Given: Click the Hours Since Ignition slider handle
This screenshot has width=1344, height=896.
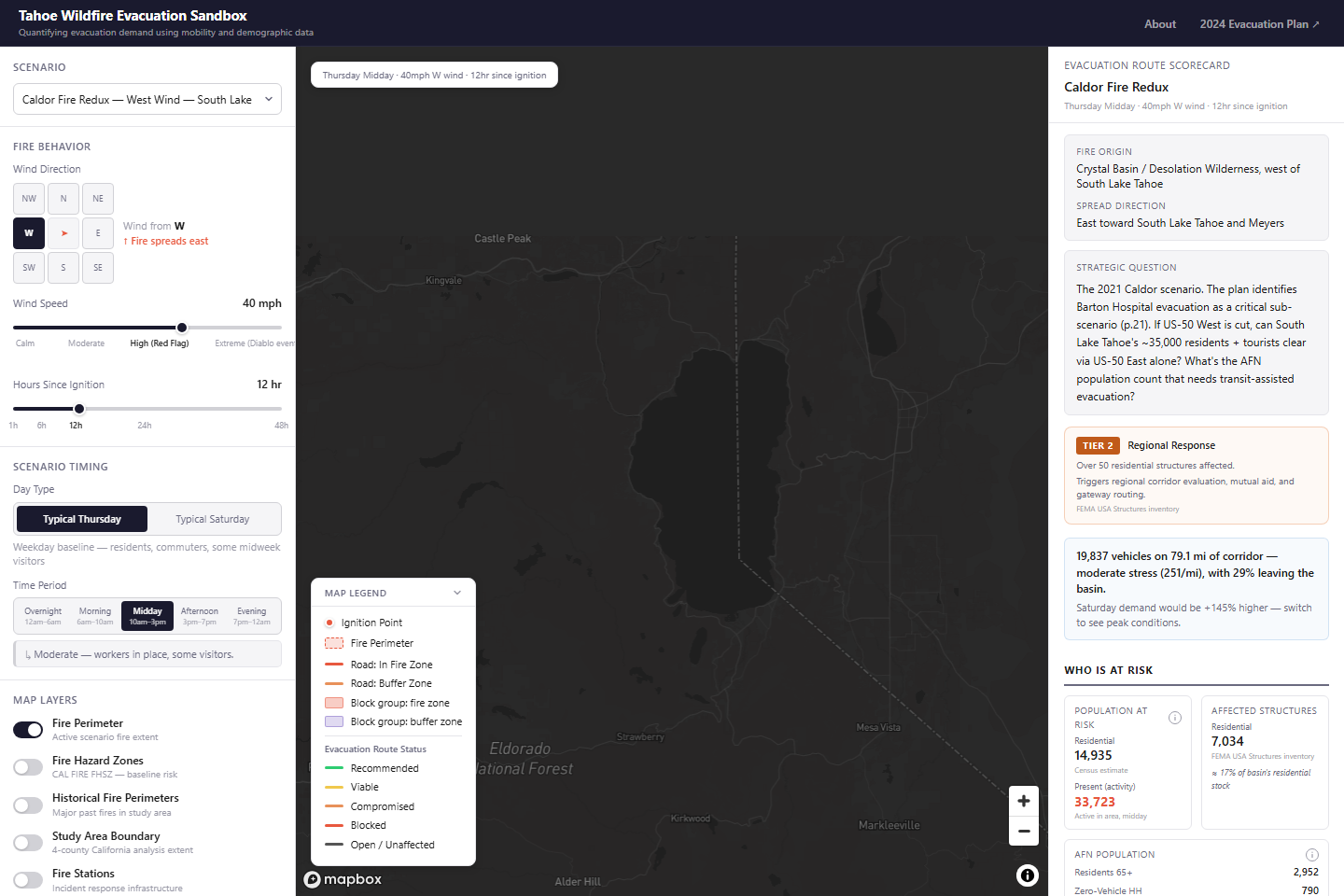Looking at the screenshot, I should pyautogui.click(x=79, y=409).
